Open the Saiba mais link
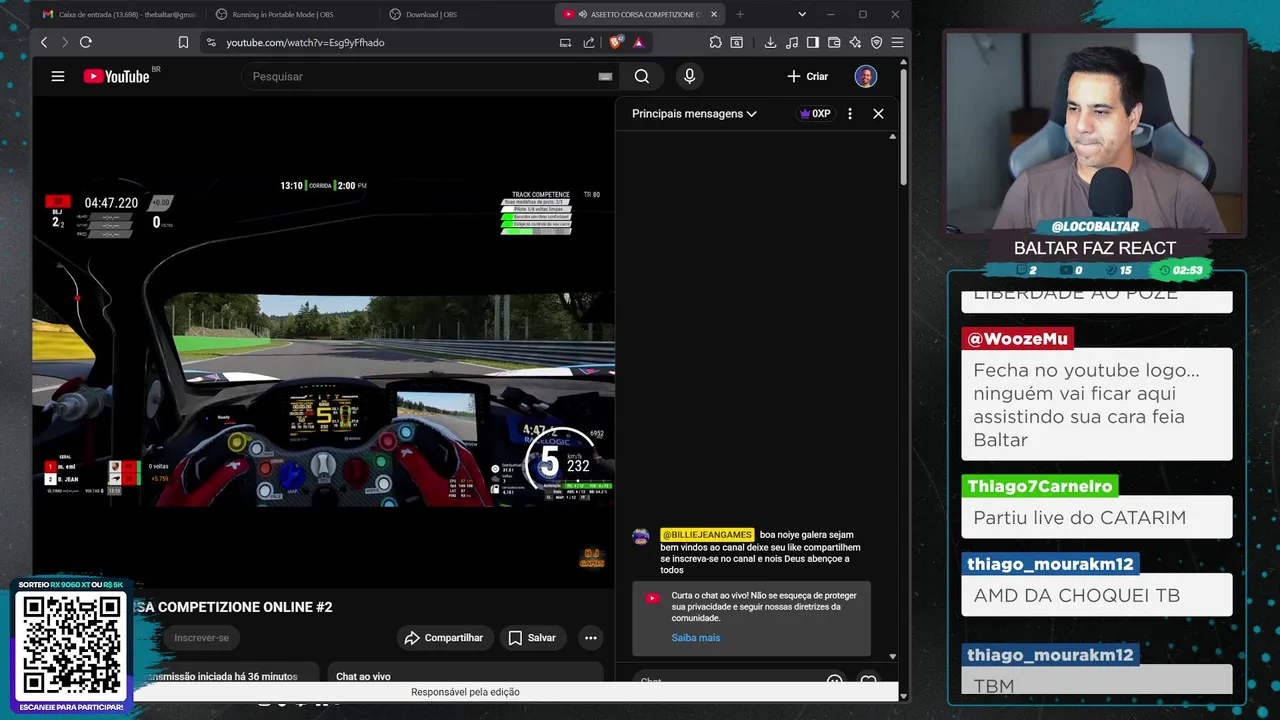1280x720 pixels. point(696,638)
